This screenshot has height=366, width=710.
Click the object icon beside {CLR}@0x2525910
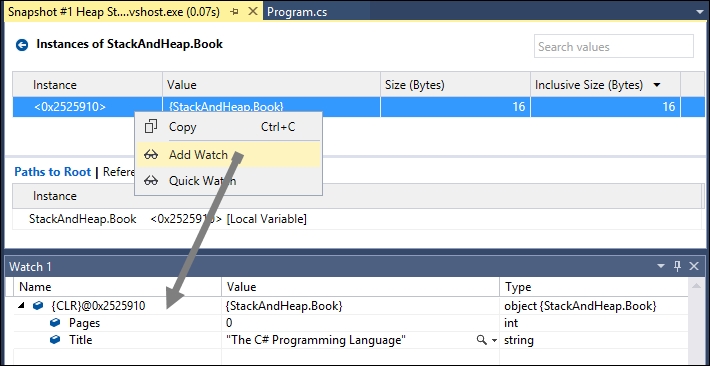pos(38,306)
